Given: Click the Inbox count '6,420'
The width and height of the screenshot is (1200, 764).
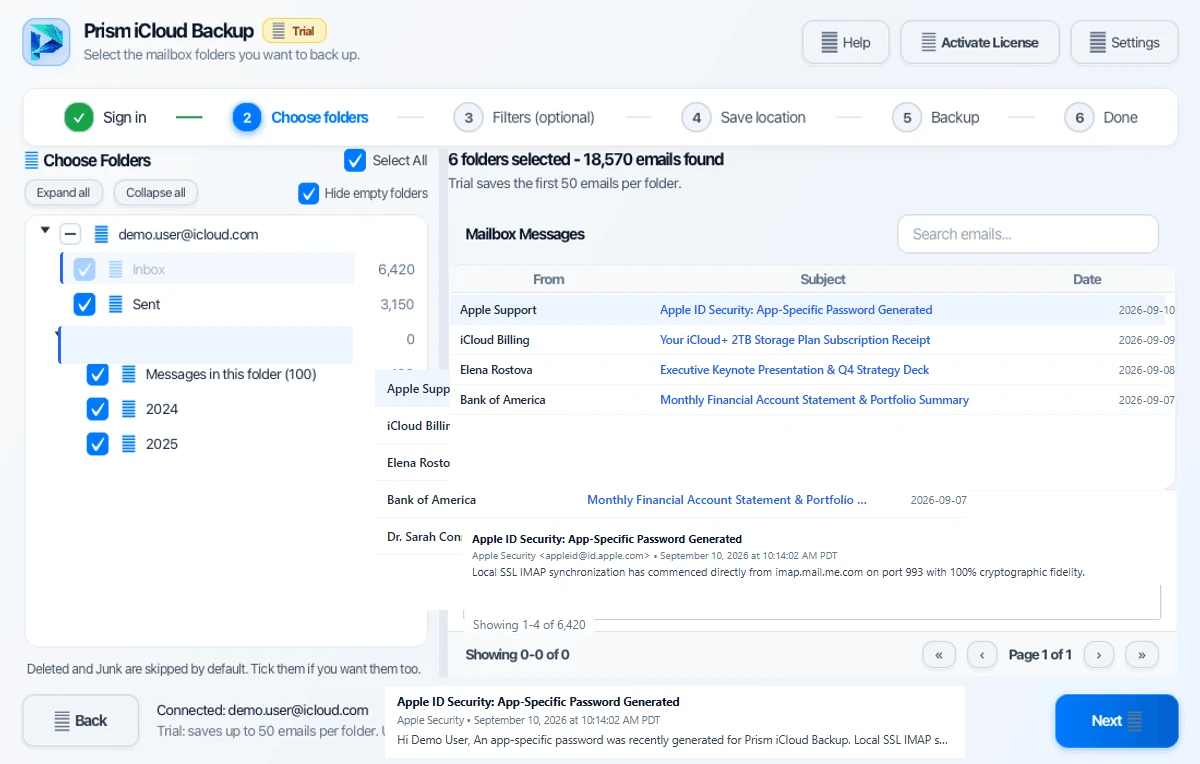Looking at the screenshot, I should (396, 269).
